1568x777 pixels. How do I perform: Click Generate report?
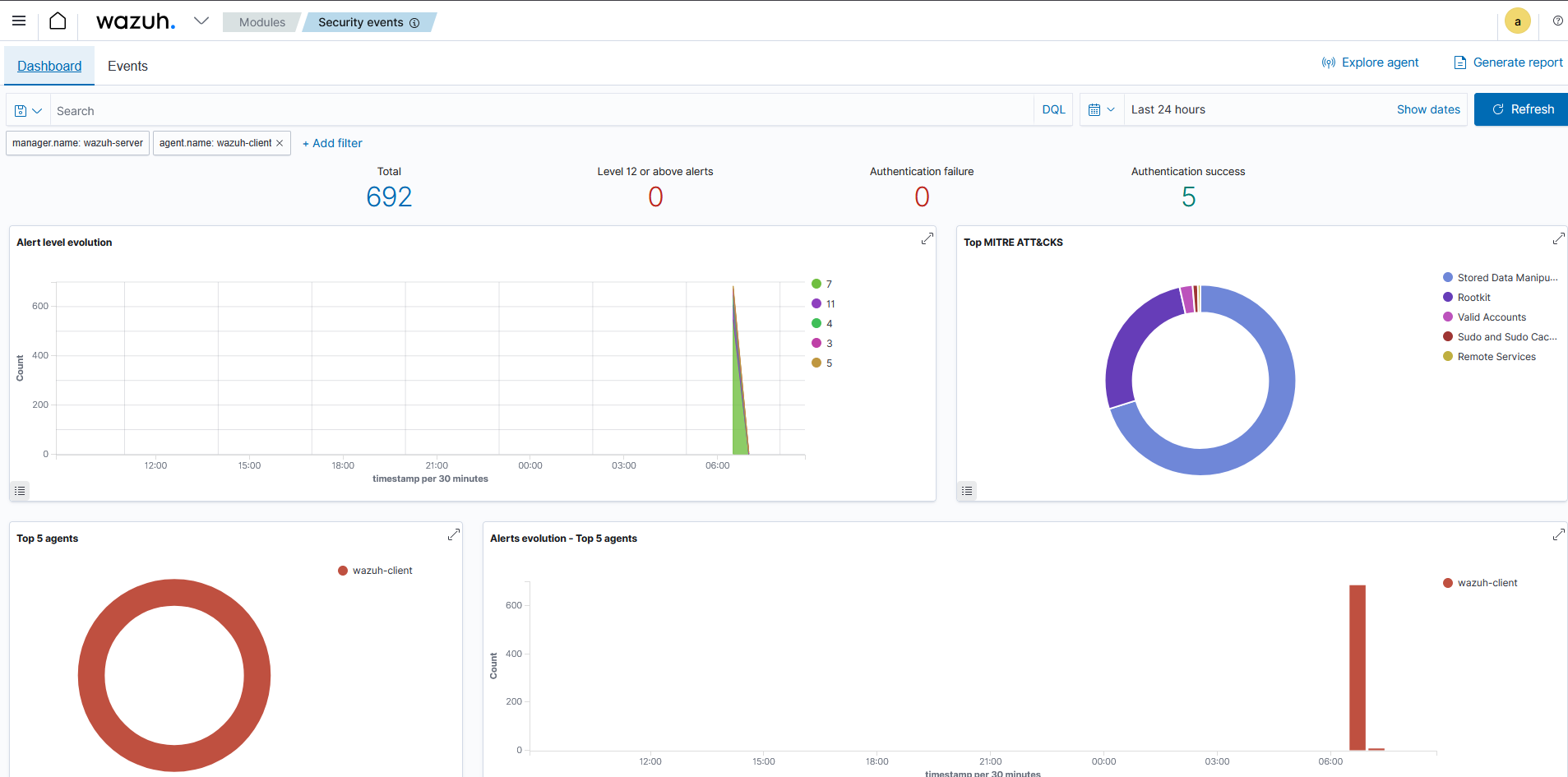[1508, 62]
